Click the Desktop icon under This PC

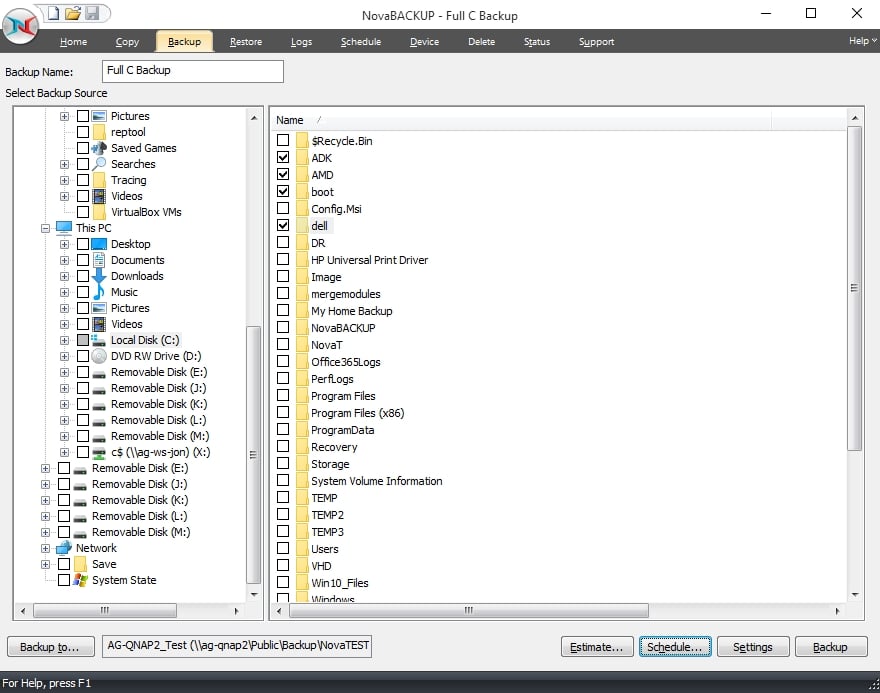pyautogui.click(x=99, y=244)
